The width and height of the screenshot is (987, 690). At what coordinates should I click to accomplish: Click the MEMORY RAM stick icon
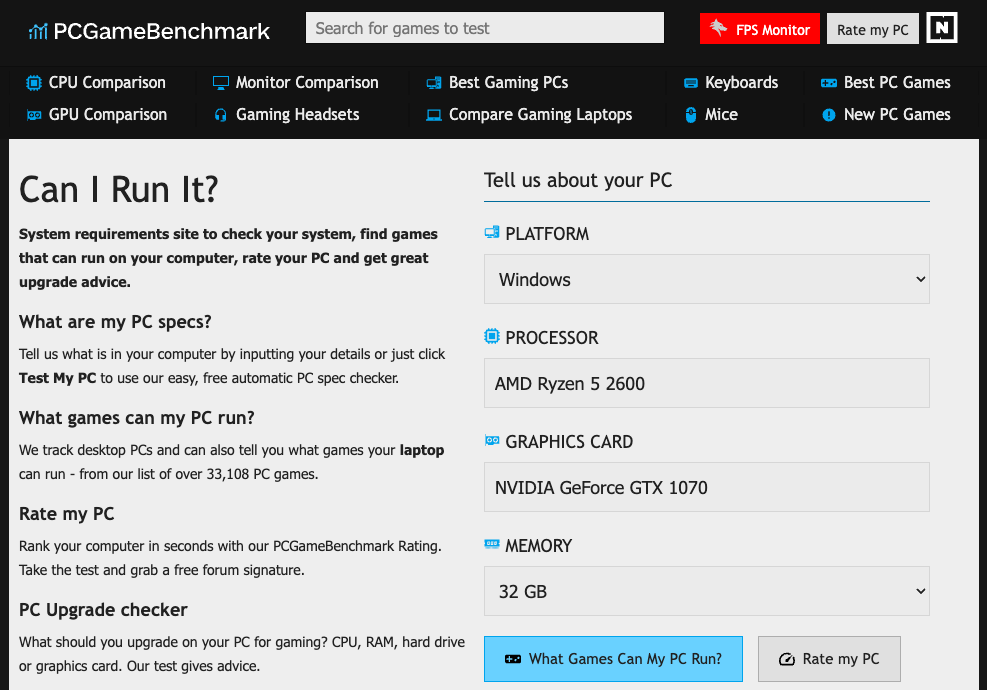(x=492, y=544)
